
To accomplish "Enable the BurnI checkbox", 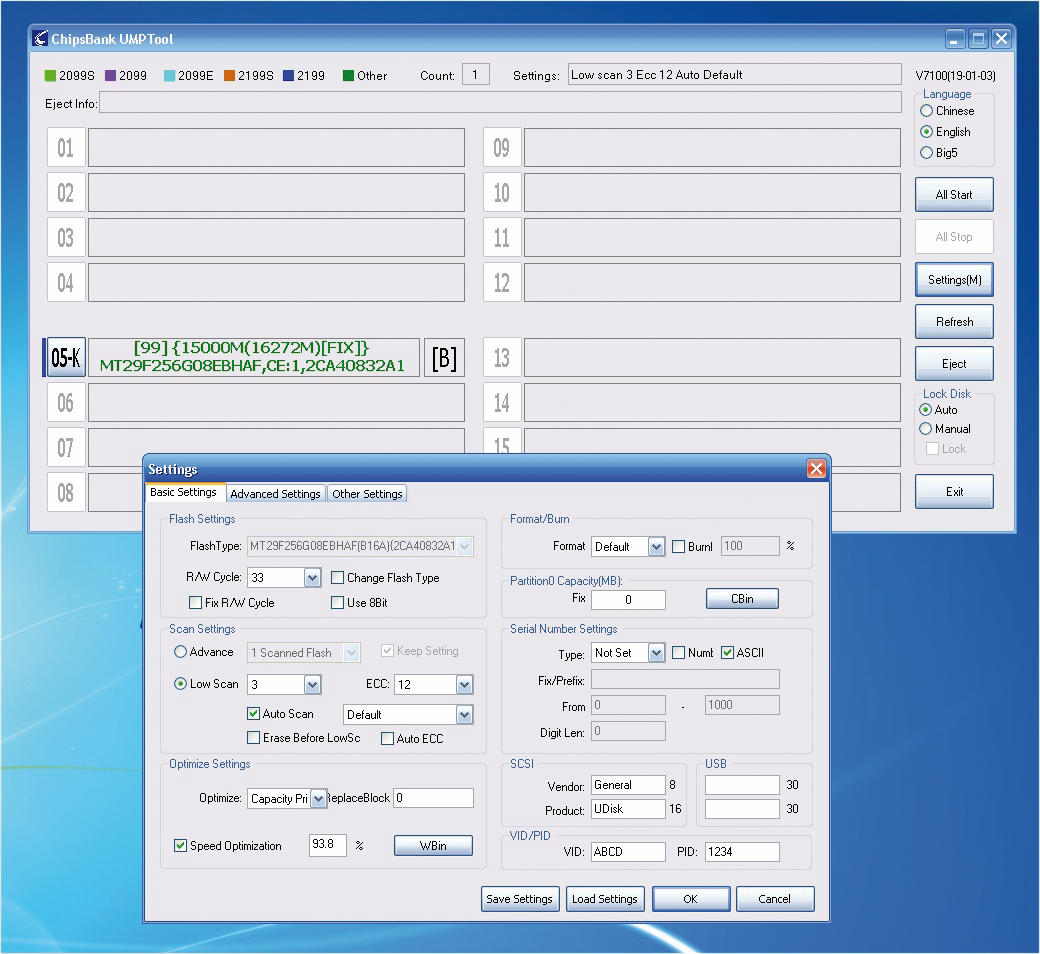I will 679,547.
